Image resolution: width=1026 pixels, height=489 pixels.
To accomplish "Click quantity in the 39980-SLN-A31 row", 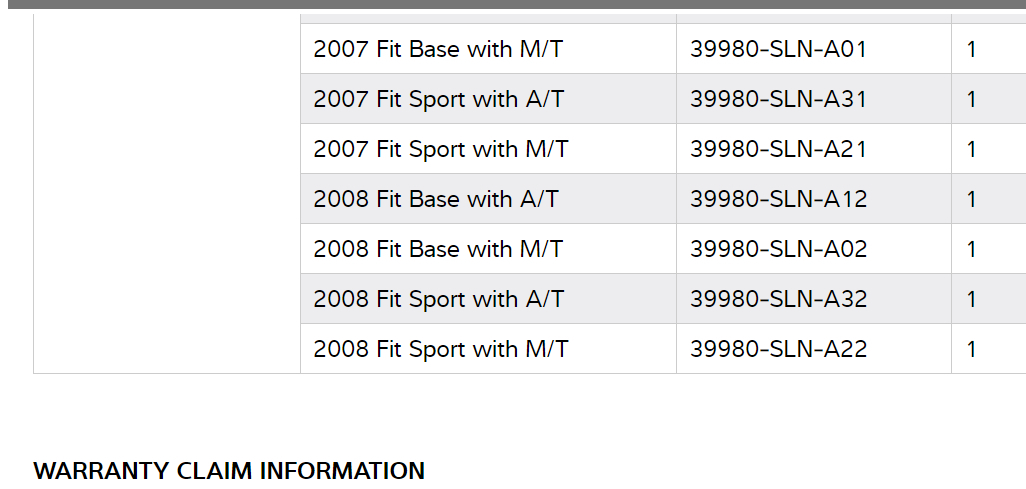I will click(x=972, y=99).
